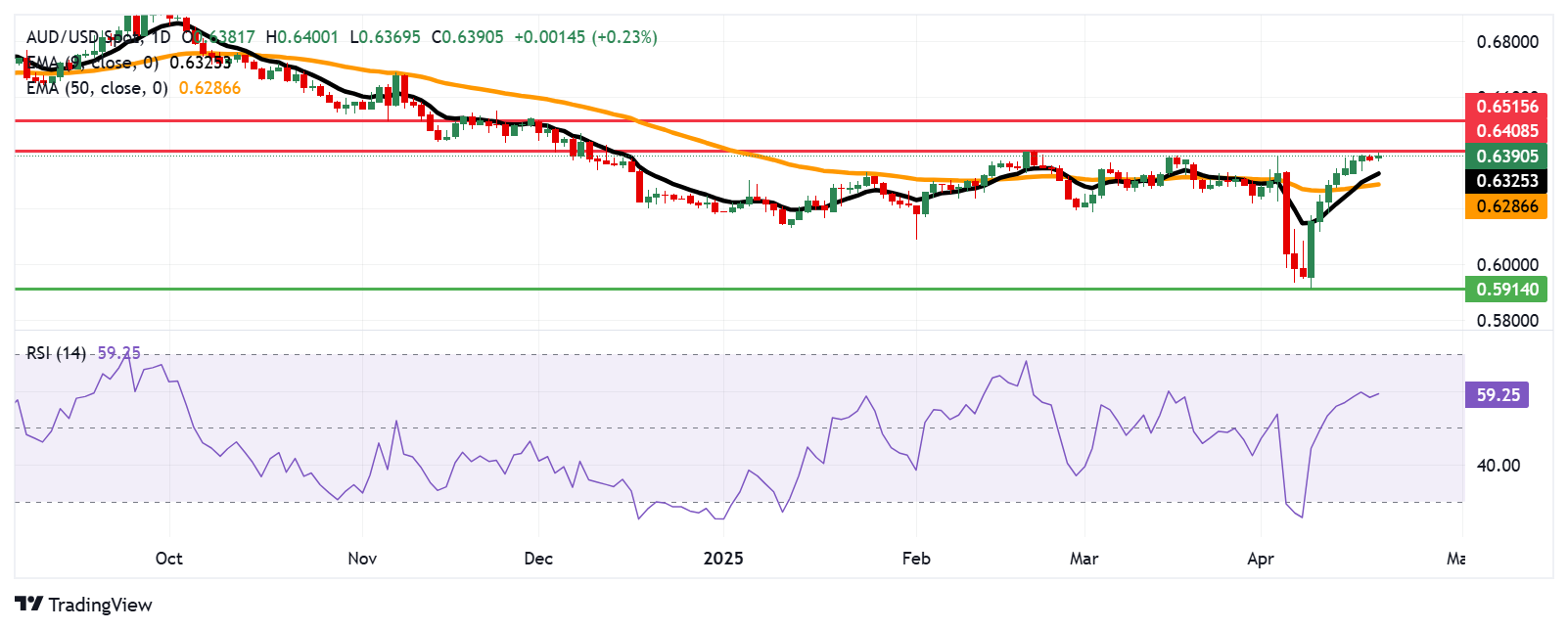The height and width of the screenshot is (630, 1568).
Task: Select the AUD/USD Spot symbol legend
Action: (x=83, y=37)
